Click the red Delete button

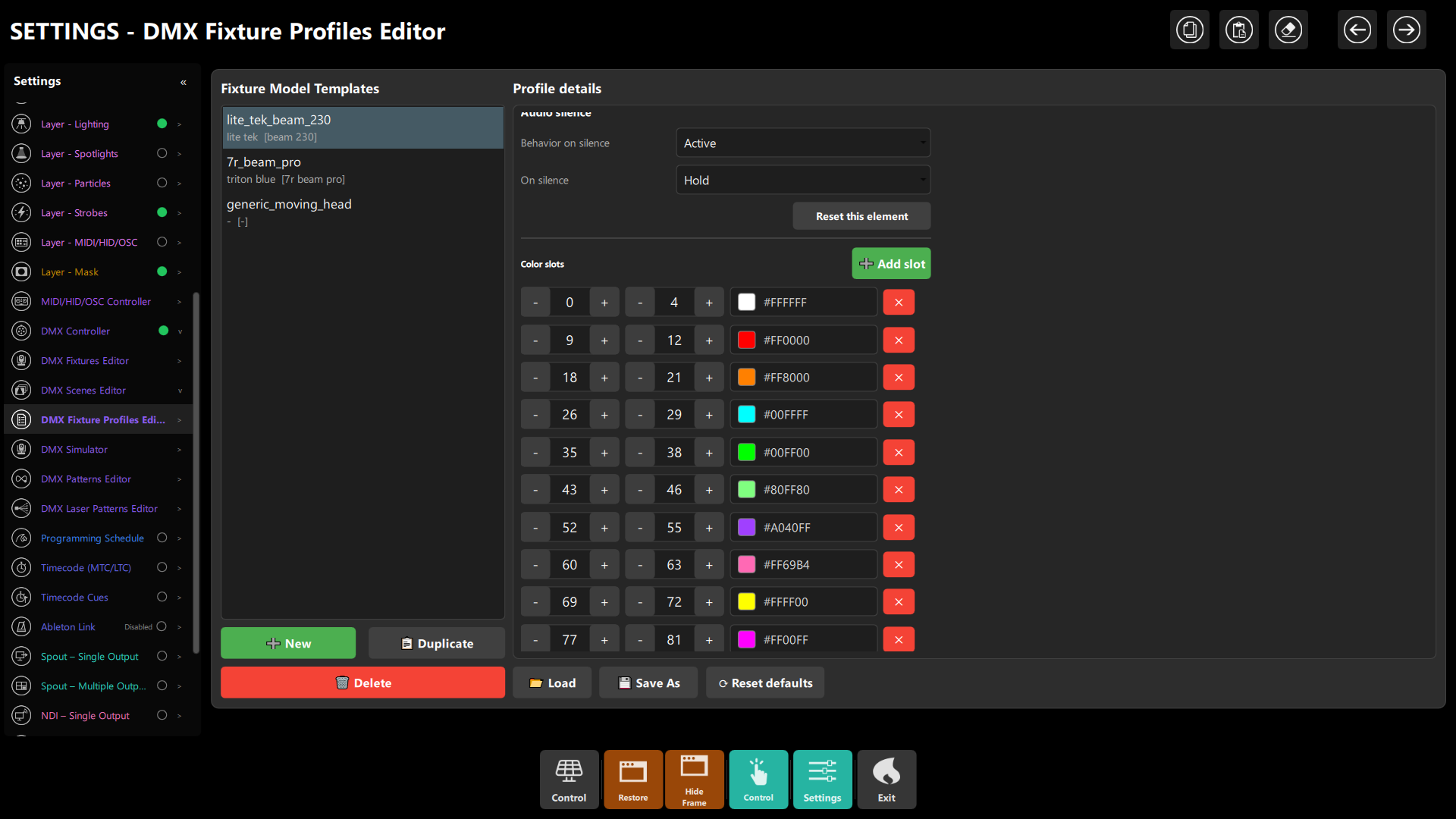pyautogui.click(x=362, y=682)
